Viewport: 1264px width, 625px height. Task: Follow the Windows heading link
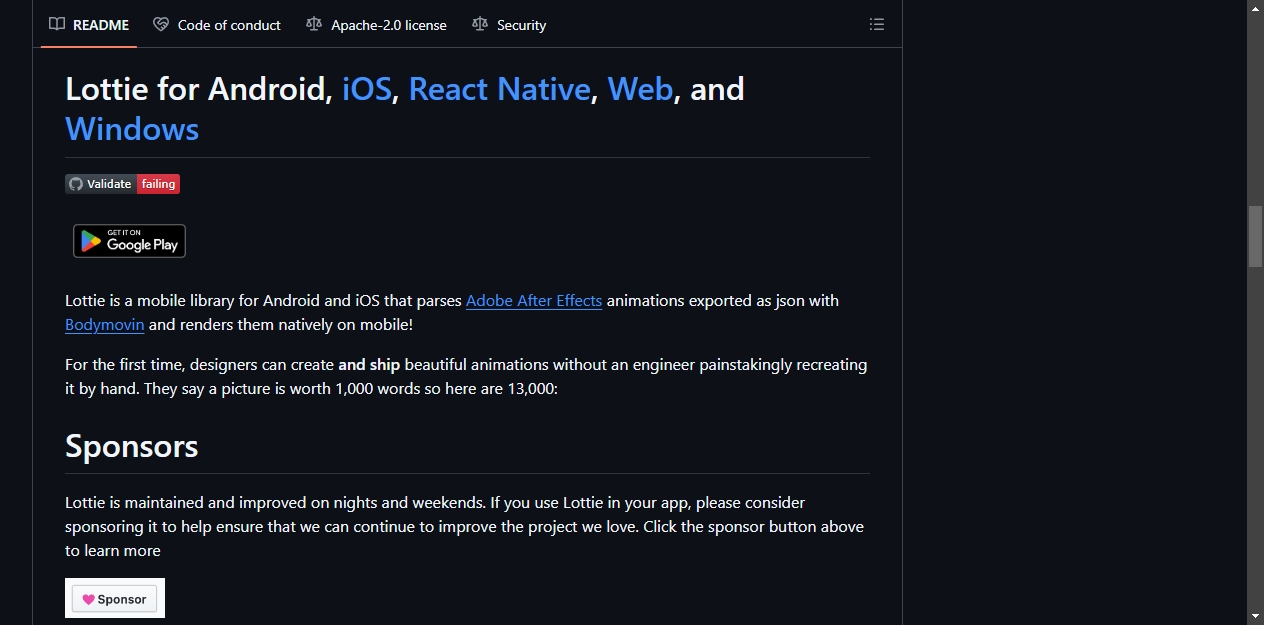(x=132, y=129)
